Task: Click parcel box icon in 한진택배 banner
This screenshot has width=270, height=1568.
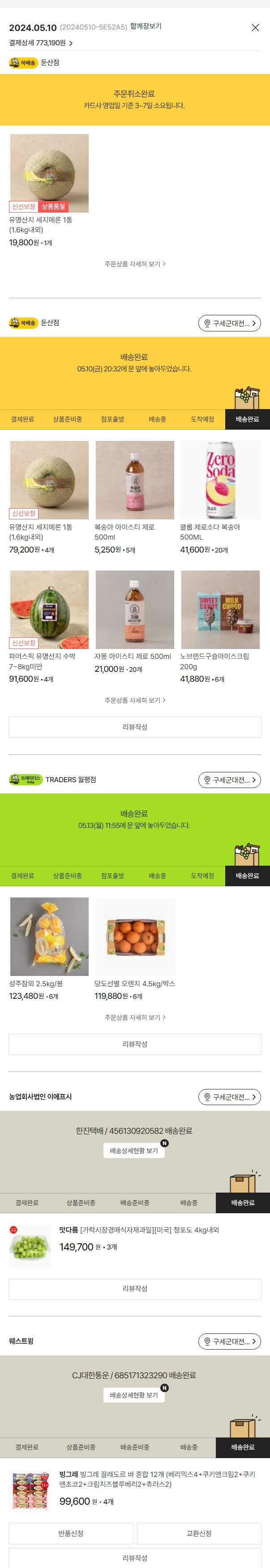Action: pyautogui.click(x=243, y=1181)
